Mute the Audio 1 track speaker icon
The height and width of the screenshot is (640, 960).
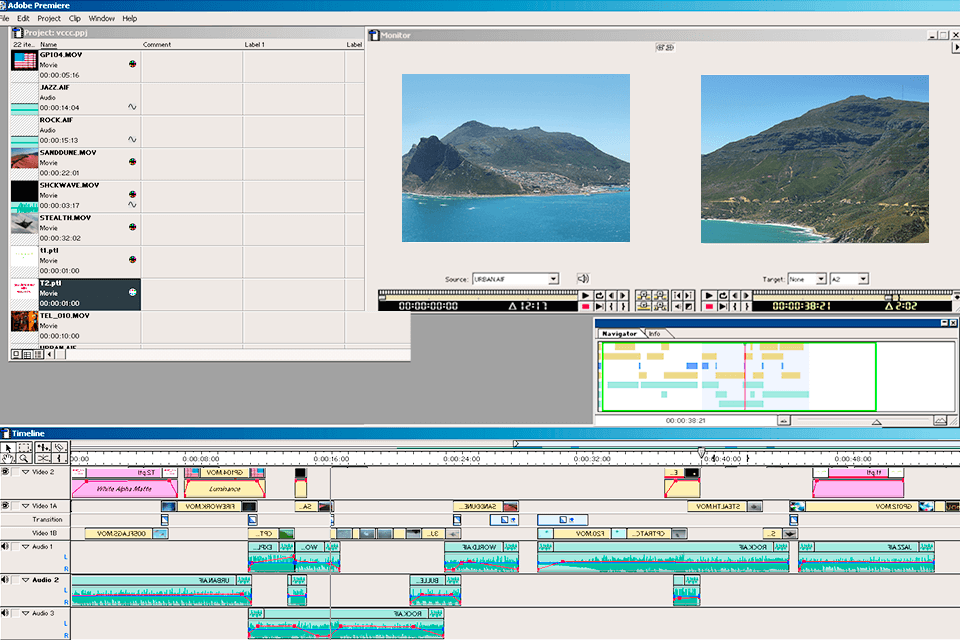[x=5, y=546]
